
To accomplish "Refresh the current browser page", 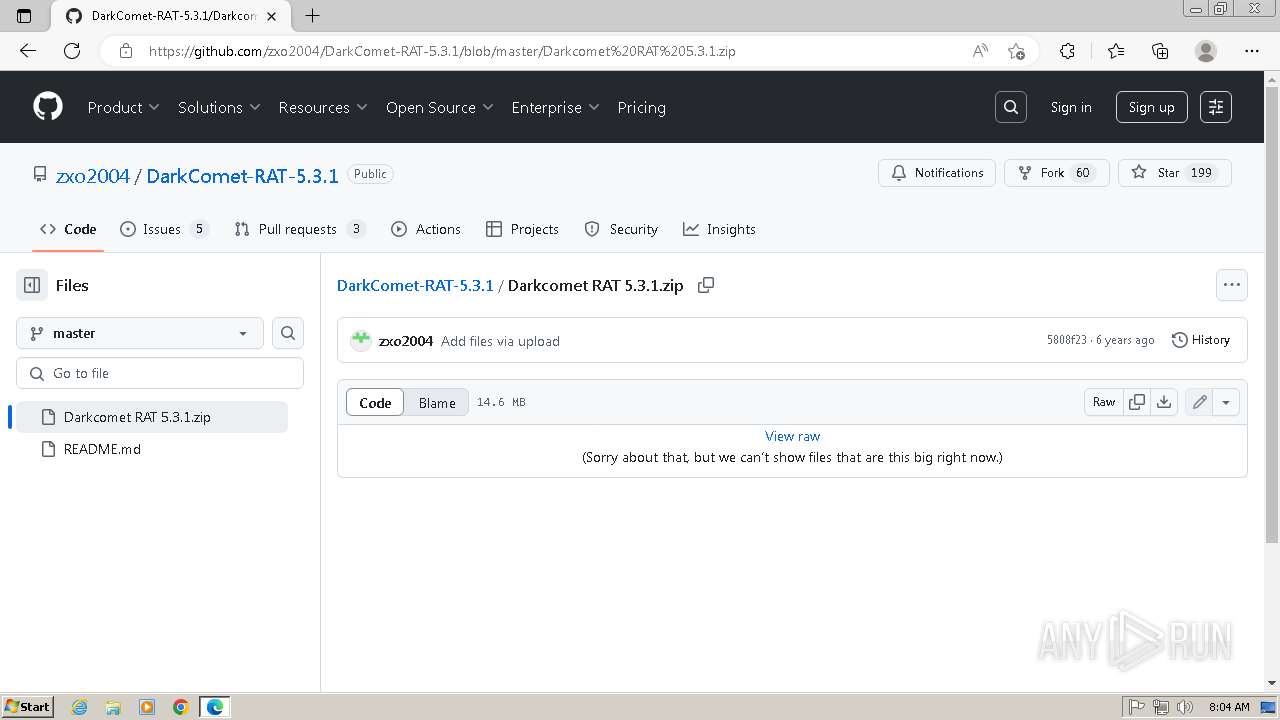I will pos(72,51).
